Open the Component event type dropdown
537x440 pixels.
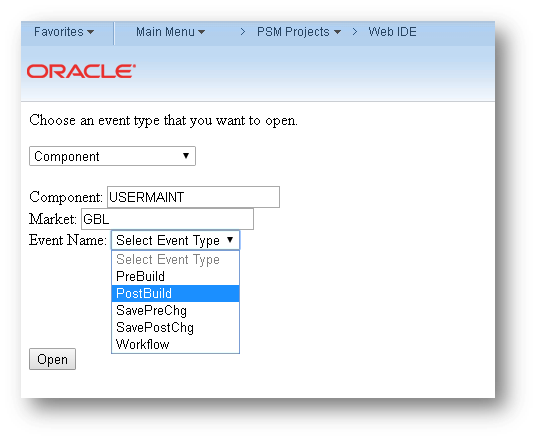[x=112, y=156]
